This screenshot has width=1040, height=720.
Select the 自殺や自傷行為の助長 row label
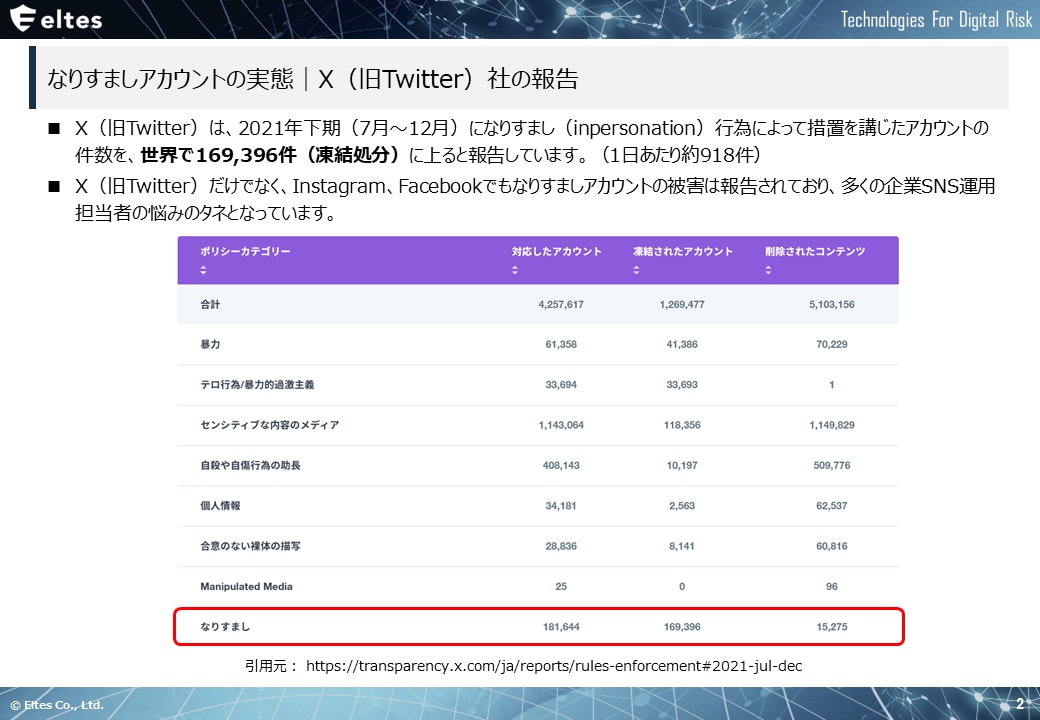point(251,465)
